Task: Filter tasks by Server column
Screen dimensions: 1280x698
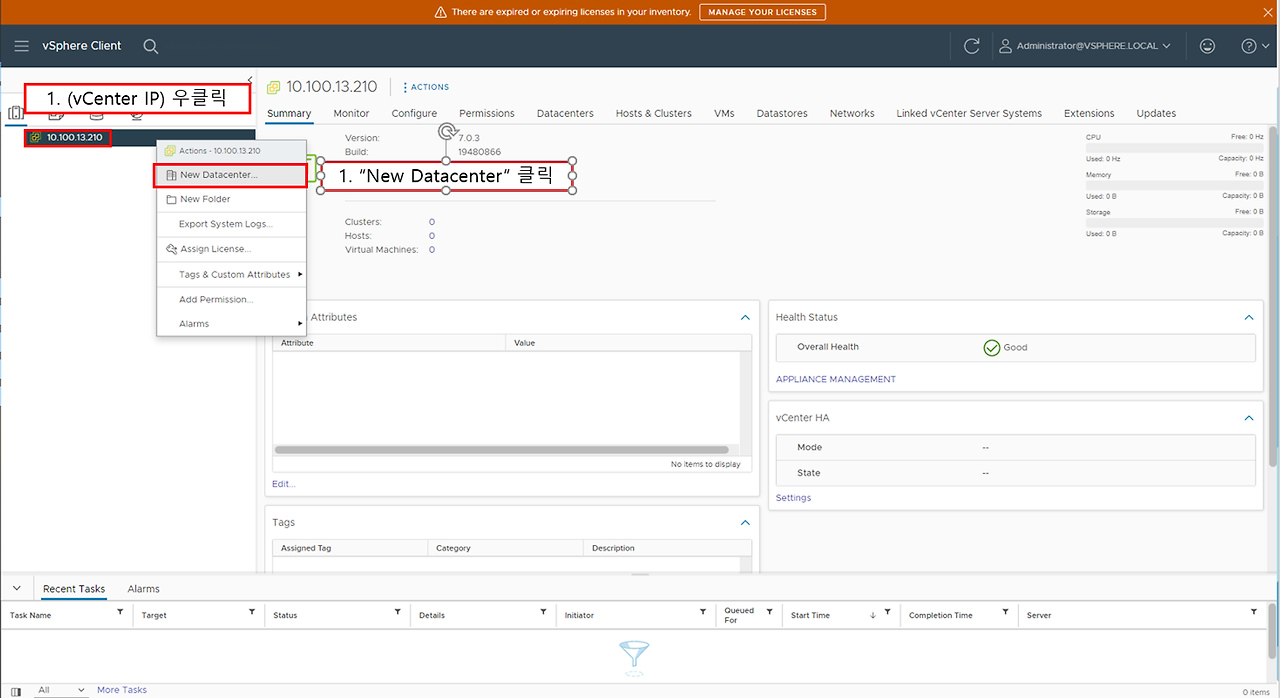Action: click(1254, 611)
